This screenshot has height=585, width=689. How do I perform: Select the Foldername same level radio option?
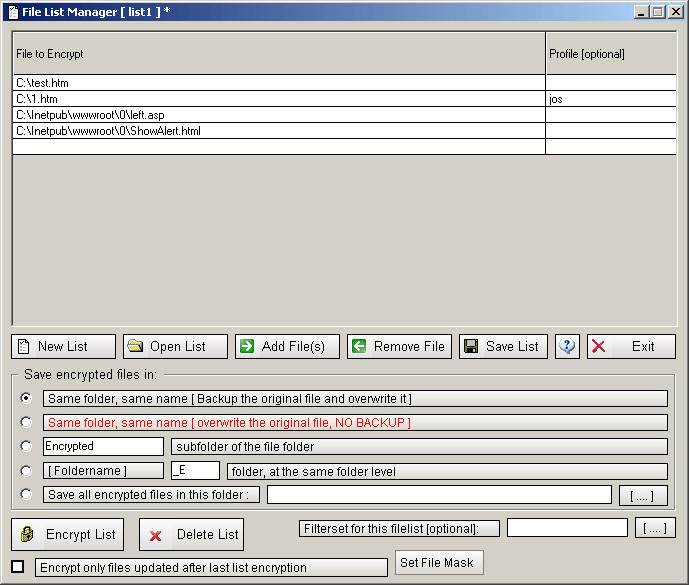pos(26,471)
